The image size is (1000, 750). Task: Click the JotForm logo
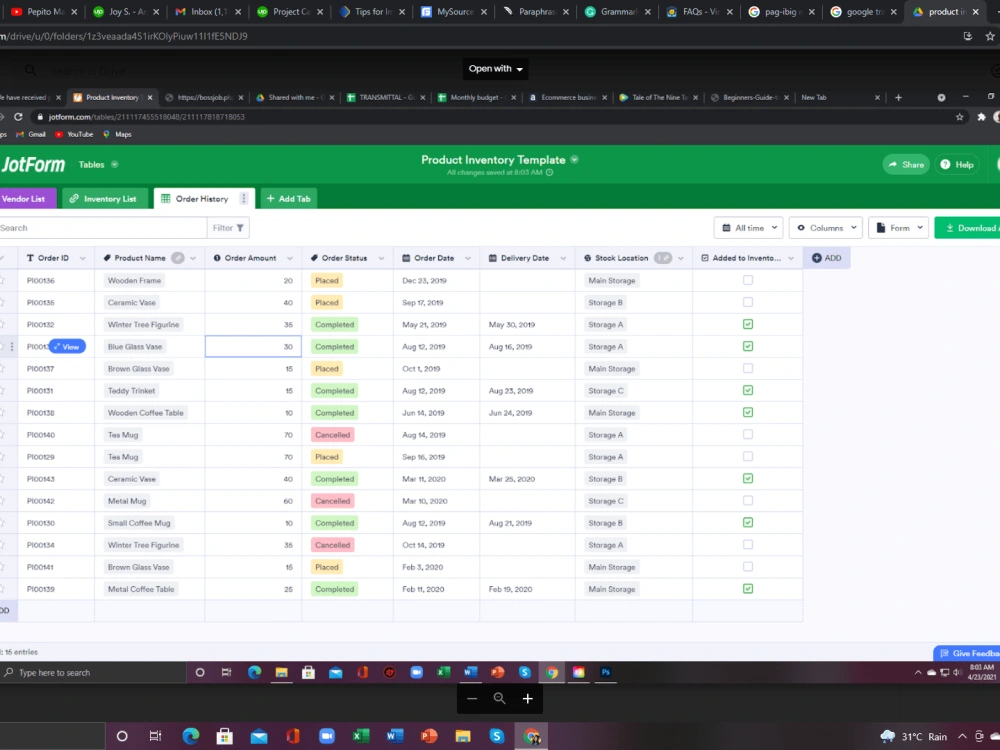click(x=33, y=165)
